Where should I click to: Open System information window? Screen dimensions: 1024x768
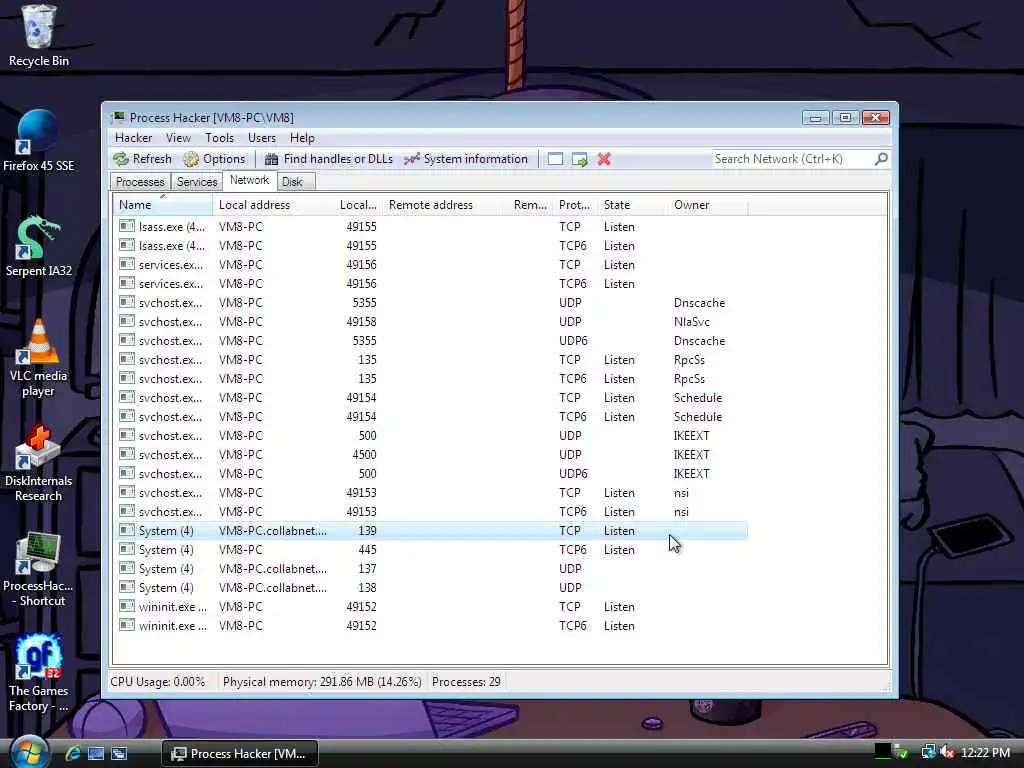coord(466,159)
